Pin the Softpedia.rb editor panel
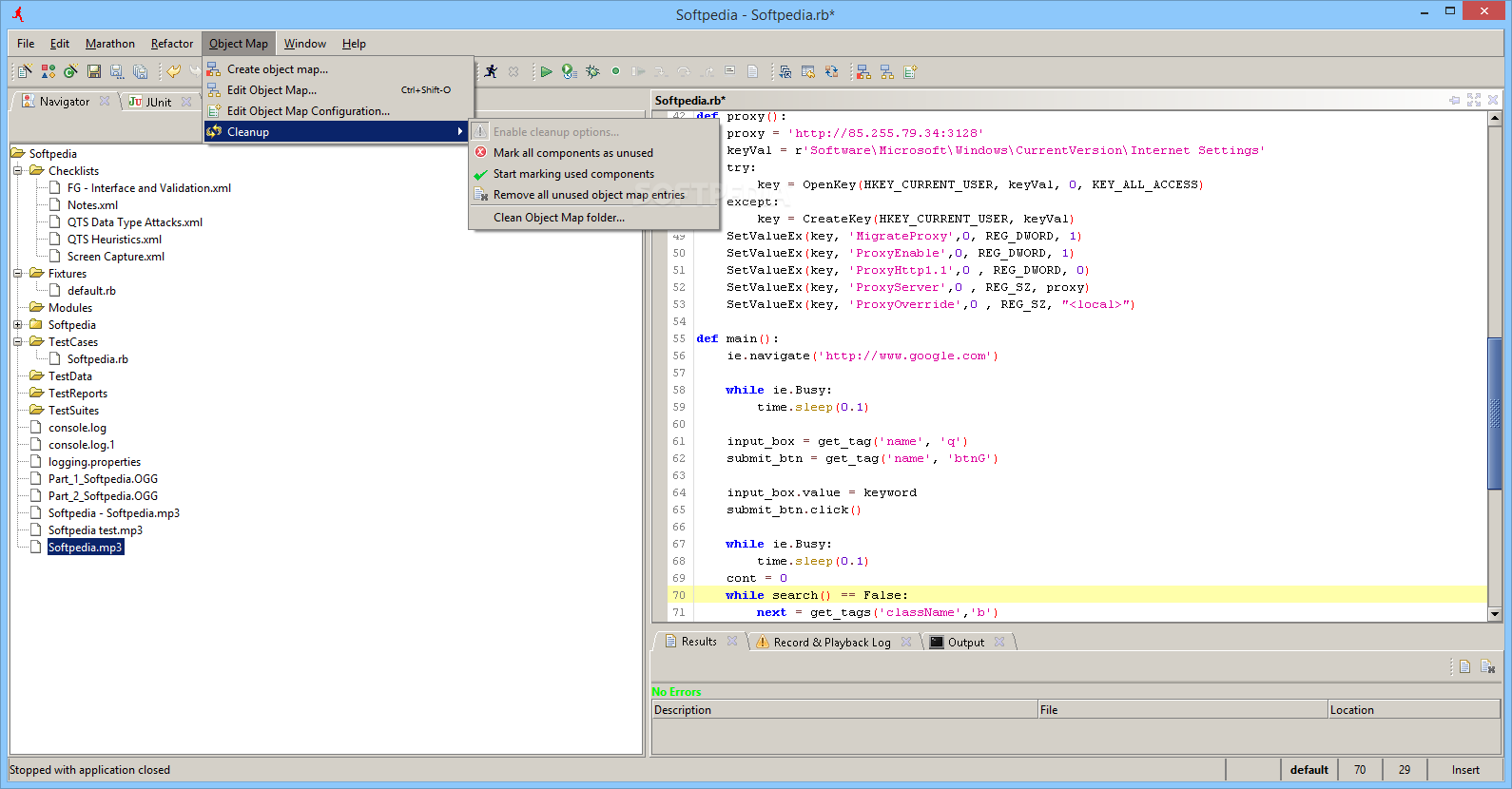Screen dimensions: 1512x789 click(x=1454, y=100)
